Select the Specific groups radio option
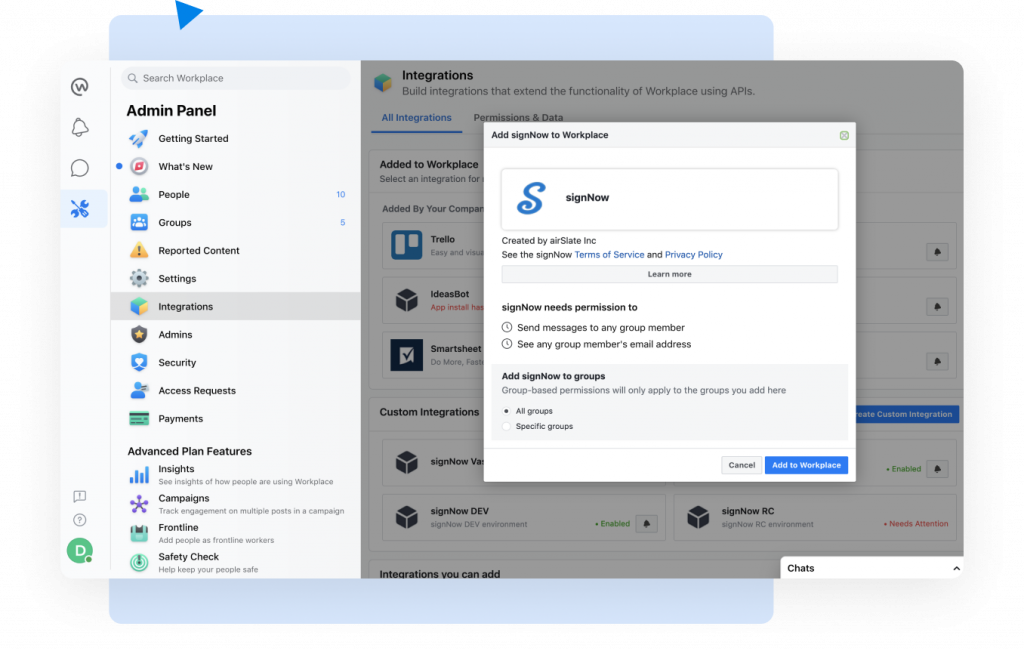 [506, 427]
